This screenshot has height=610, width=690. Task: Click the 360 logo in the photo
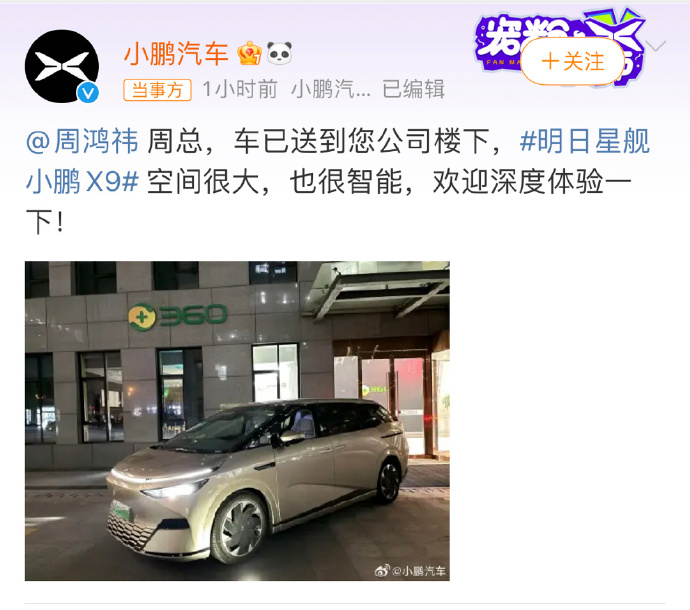pos(177,316)
